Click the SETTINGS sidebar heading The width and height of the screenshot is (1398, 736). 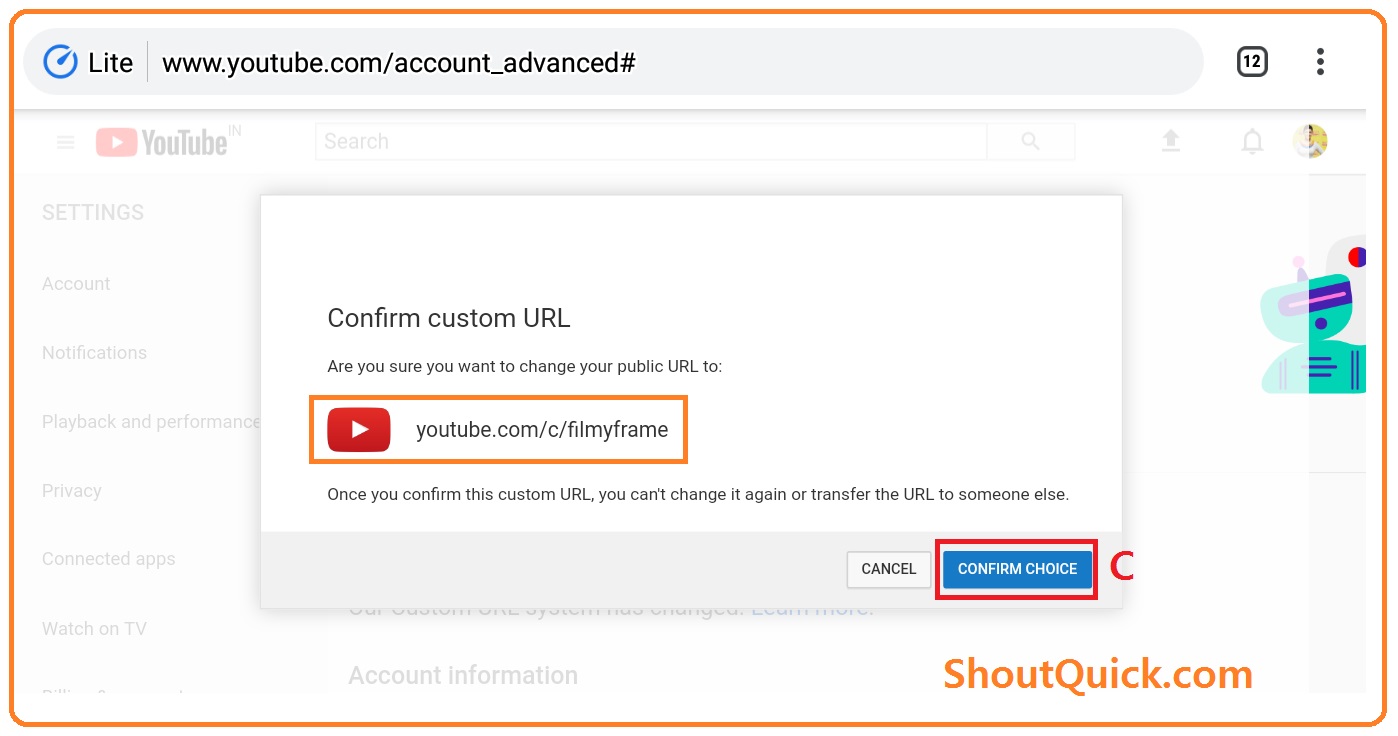pos(93,213)
